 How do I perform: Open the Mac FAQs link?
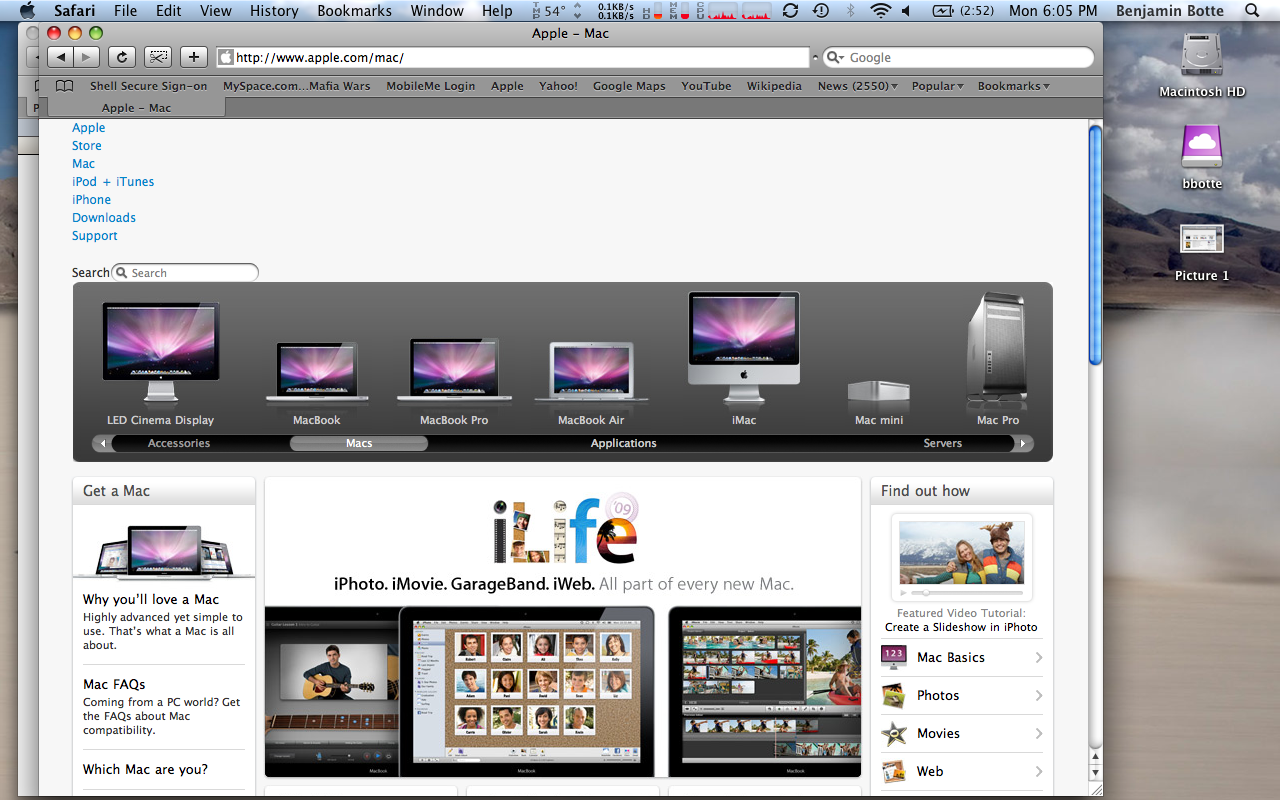pyautogui.click(x=114, y=684)
